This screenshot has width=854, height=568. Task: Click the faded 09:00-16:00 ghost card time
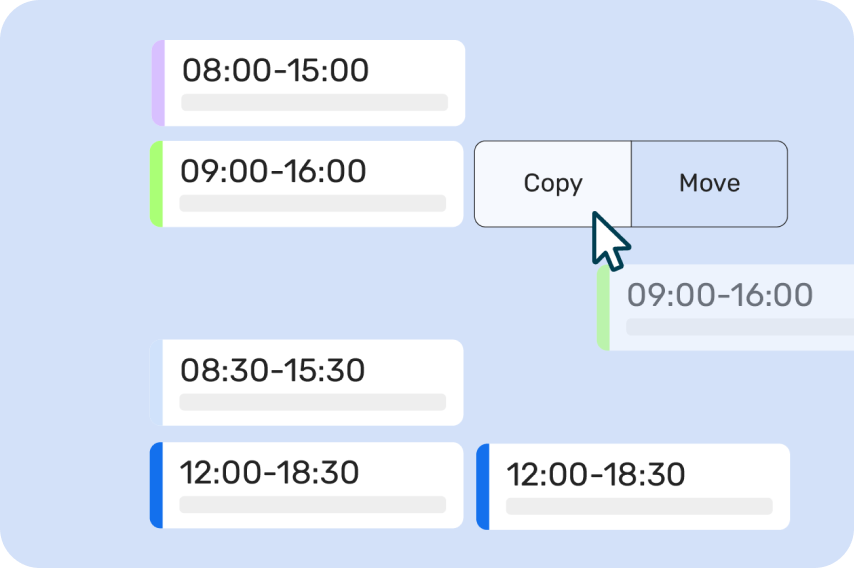[x=720, y=295]
